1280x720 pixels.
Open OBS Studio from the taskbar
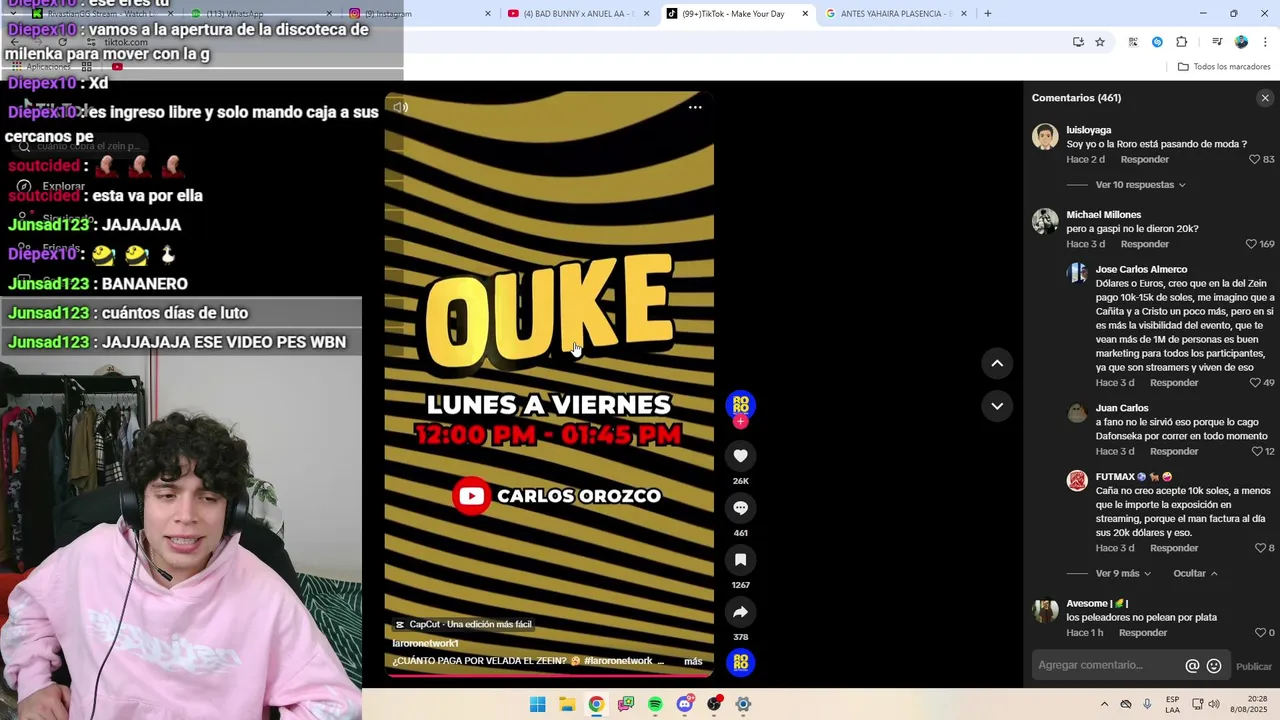[x=714, y=704]
